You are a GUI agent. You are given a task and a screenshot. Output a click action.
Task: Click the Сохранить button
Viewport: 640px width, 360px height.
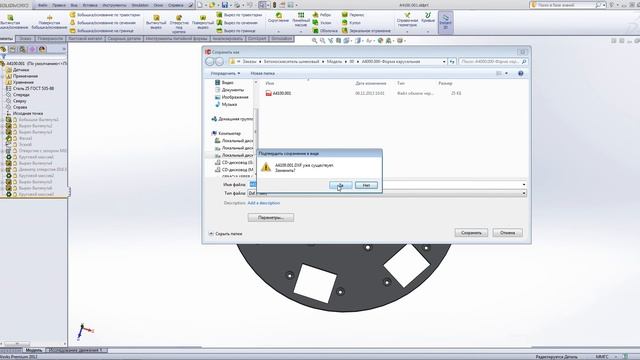[471, 233]
